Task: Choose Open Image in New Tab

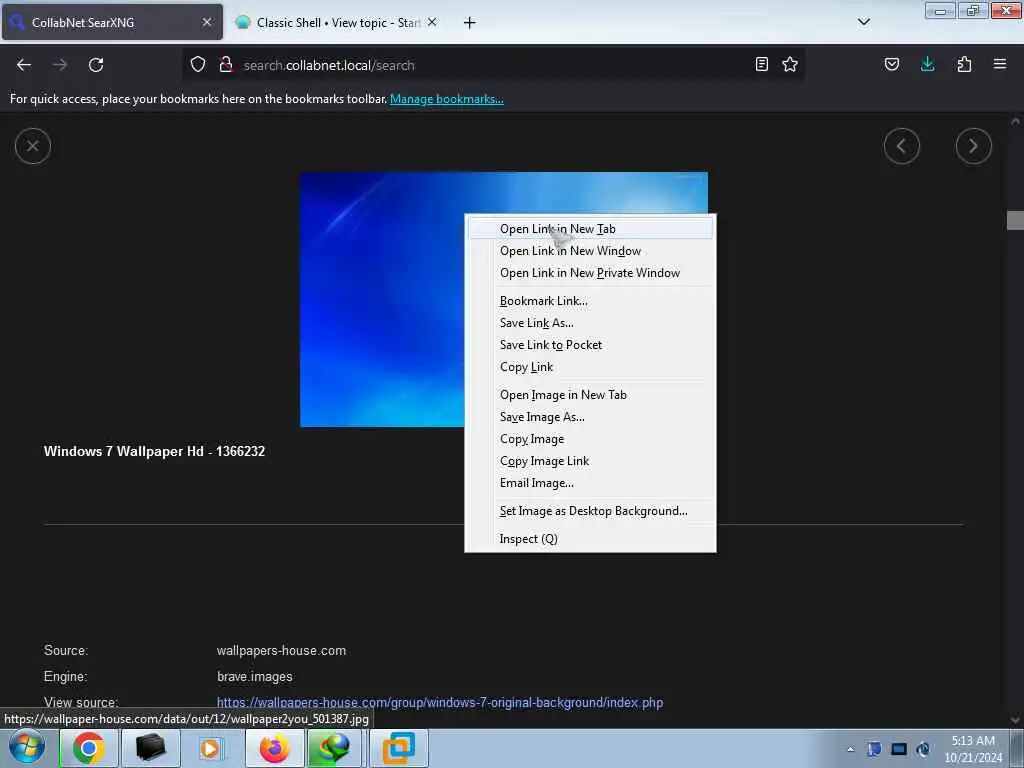Action: pyautogui.click(x=590, y=395)
